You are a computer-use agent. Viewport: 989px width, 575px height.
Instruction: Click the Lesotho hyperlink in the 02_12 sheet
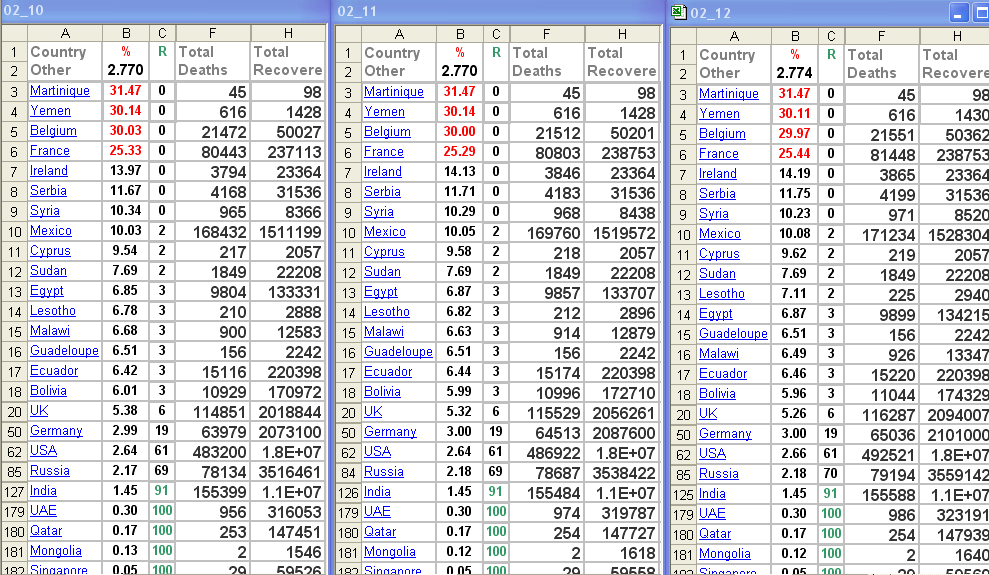721,294
